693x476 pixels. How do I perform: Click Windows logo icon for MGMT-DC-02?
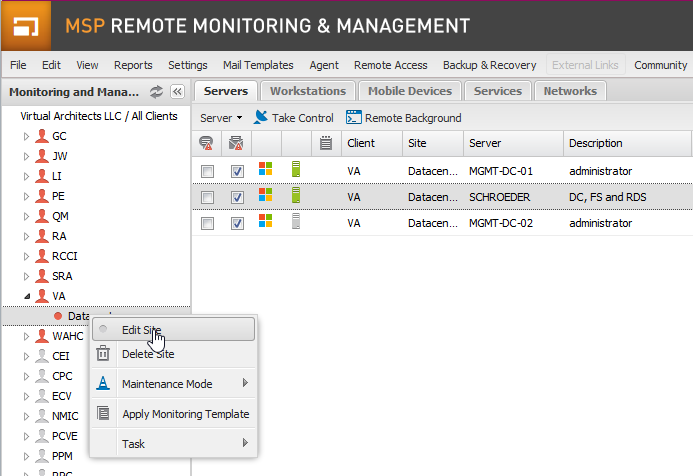point(266,221)
